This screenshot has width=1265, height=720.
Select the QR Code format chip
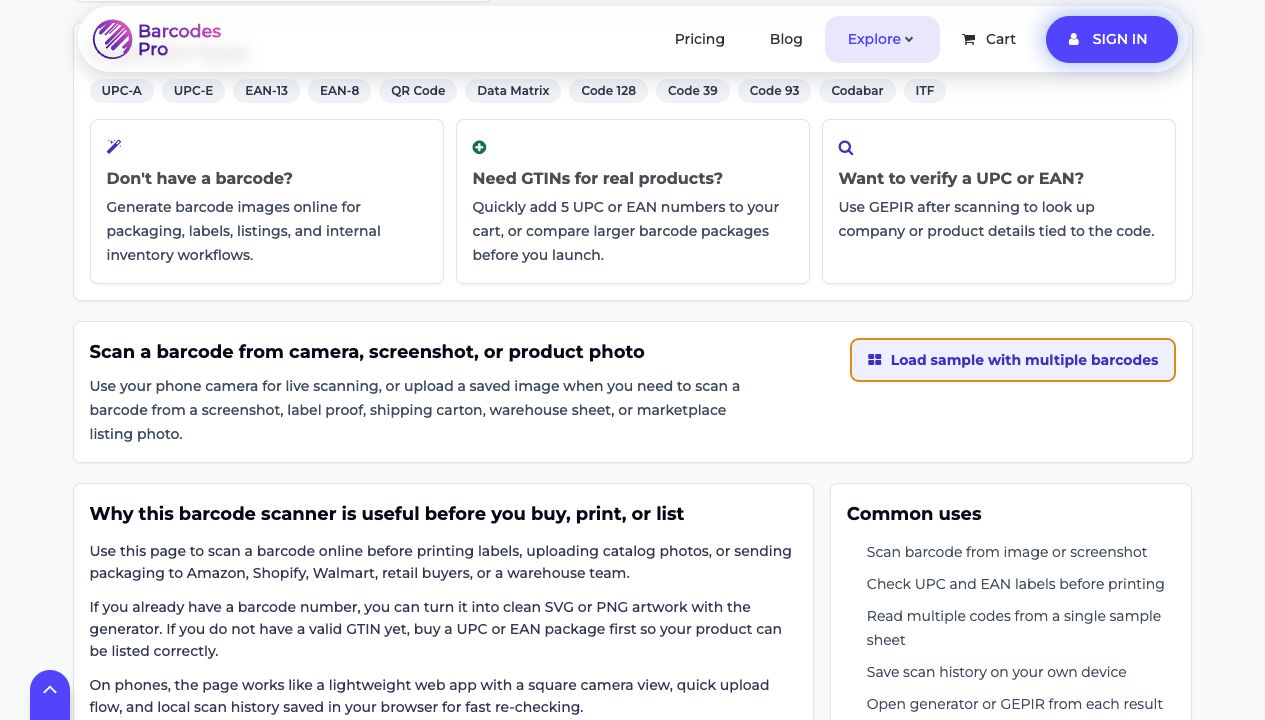tap(418, 91)
